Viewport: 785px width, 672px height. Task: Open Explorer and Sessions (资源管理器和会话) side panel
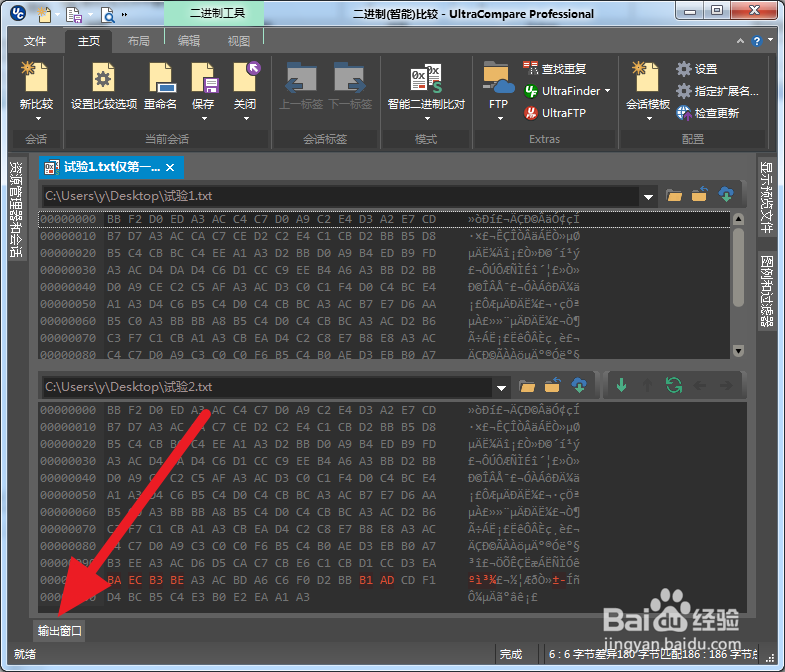[16, 208]
